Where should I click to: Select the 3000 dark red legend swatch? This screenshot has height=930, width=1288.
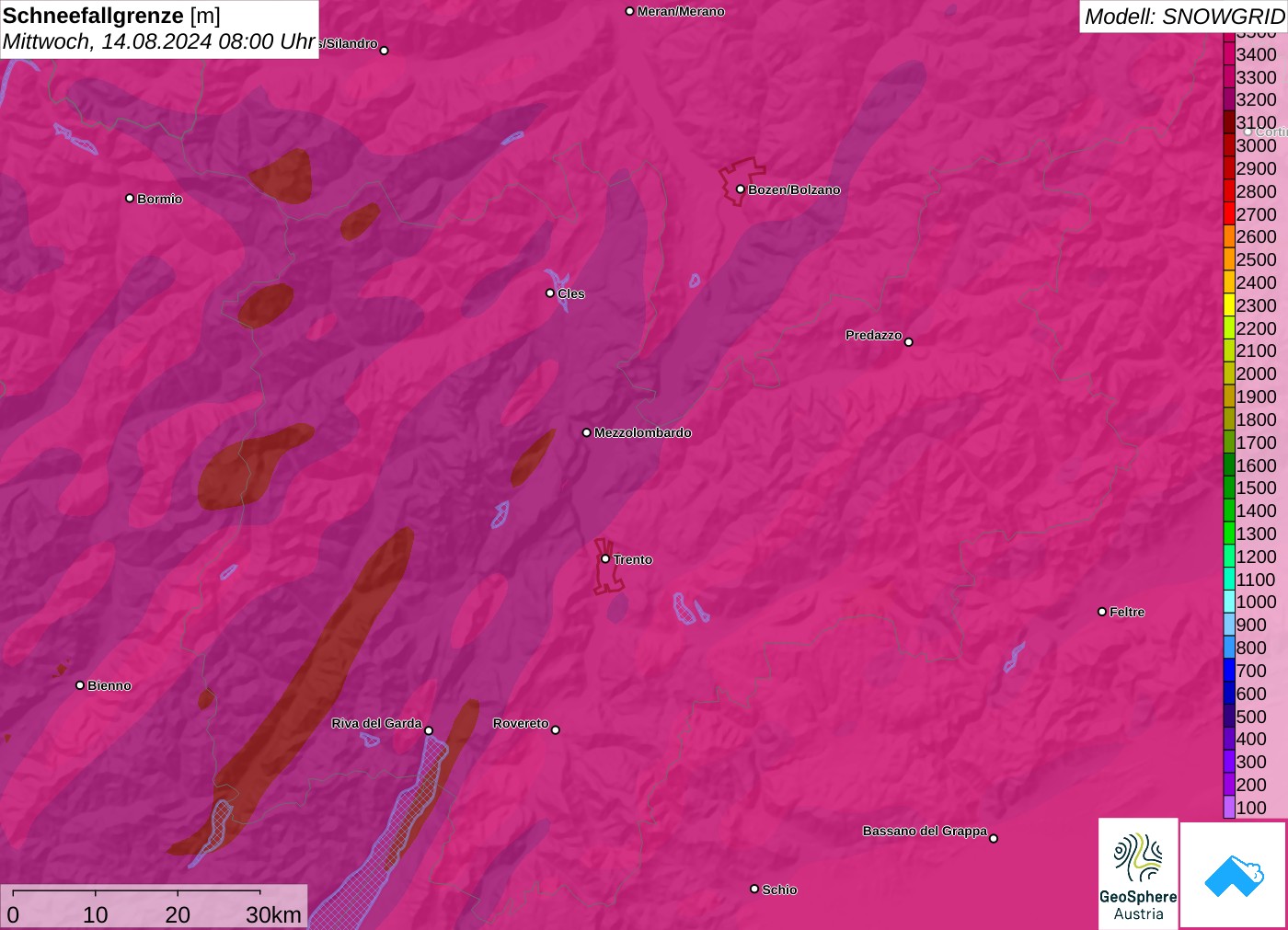1229,145
